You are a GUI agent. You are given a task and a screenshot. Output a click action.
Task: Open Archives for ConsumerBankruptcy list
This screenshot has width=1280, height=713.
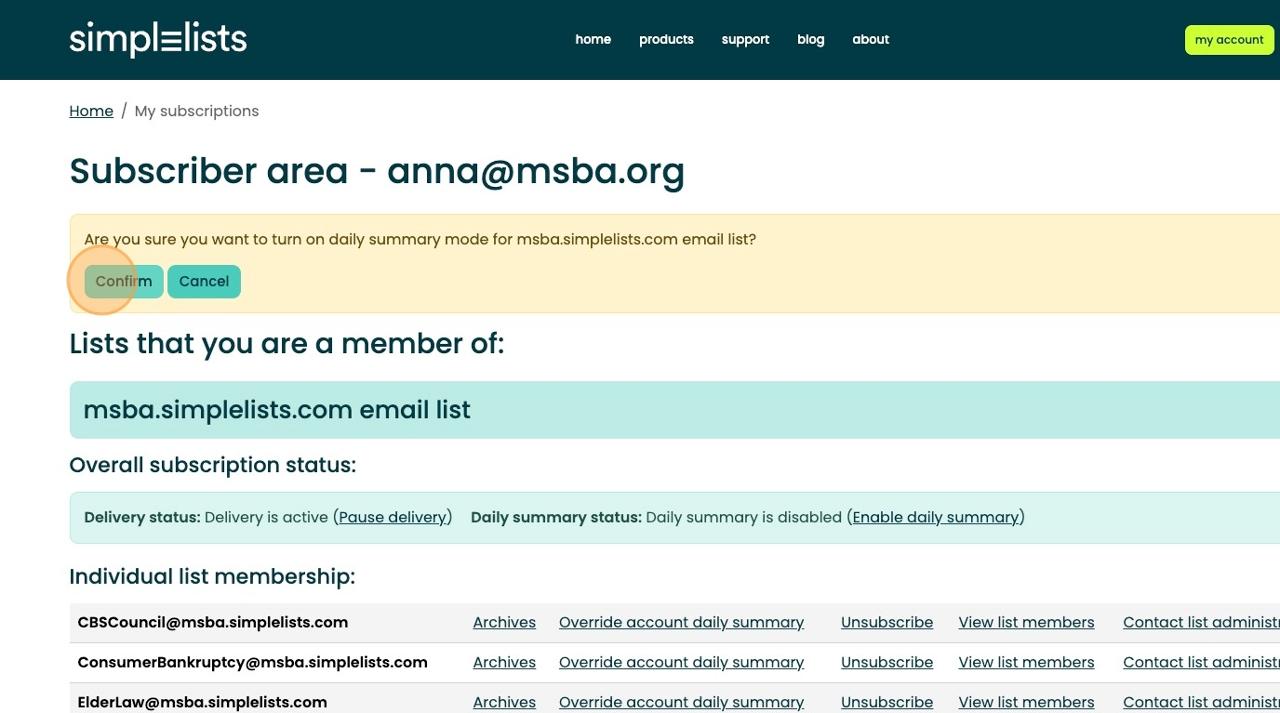pos(504,662)
